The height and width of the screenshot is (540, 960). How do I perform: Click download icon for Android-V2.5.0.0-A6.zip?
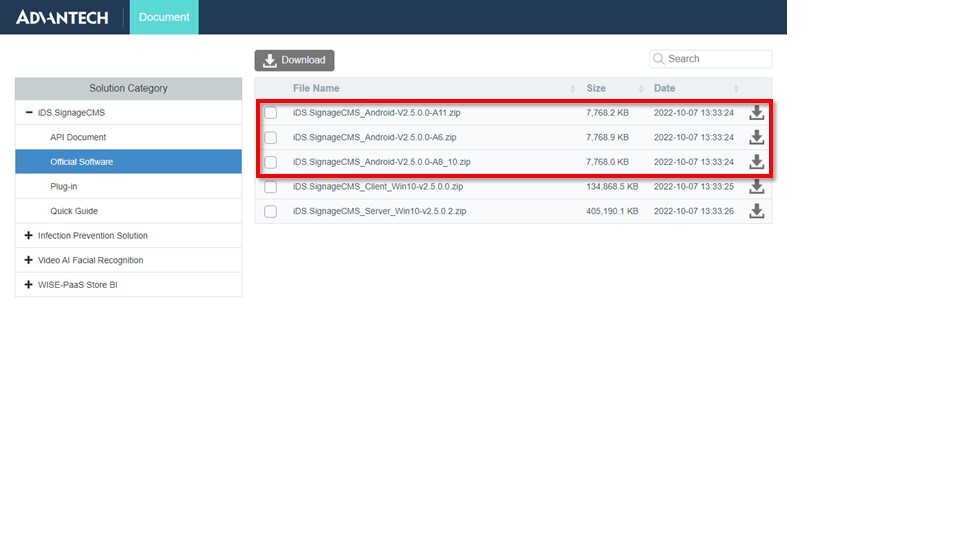pyautogui.click(x=757, y=137)
